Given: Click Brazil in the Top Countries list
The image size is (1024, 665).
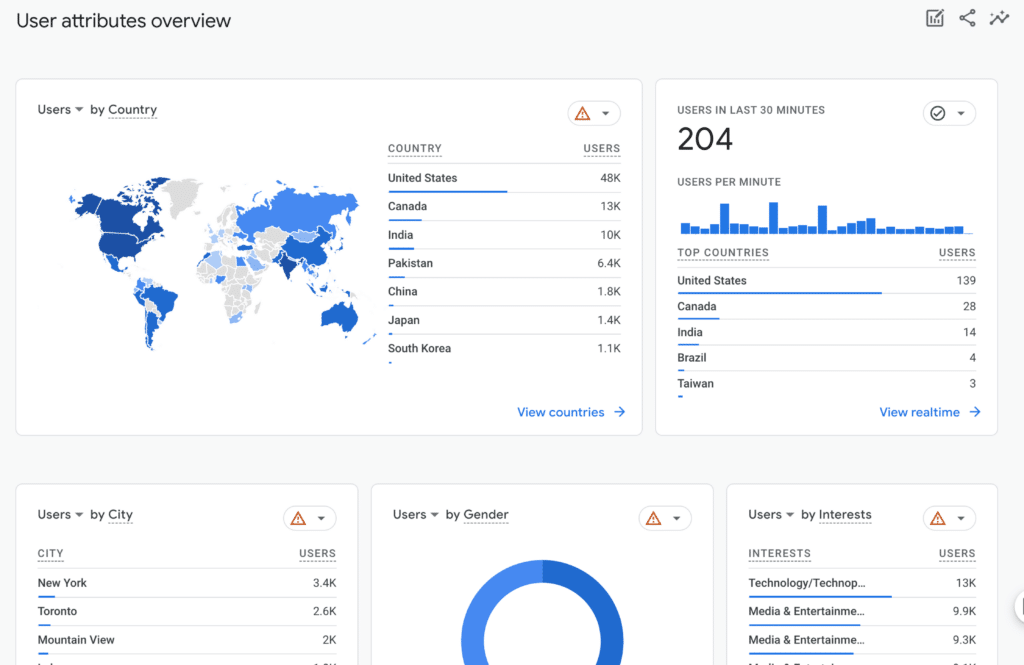Looking at the screenshot, I should click(691, 357).
